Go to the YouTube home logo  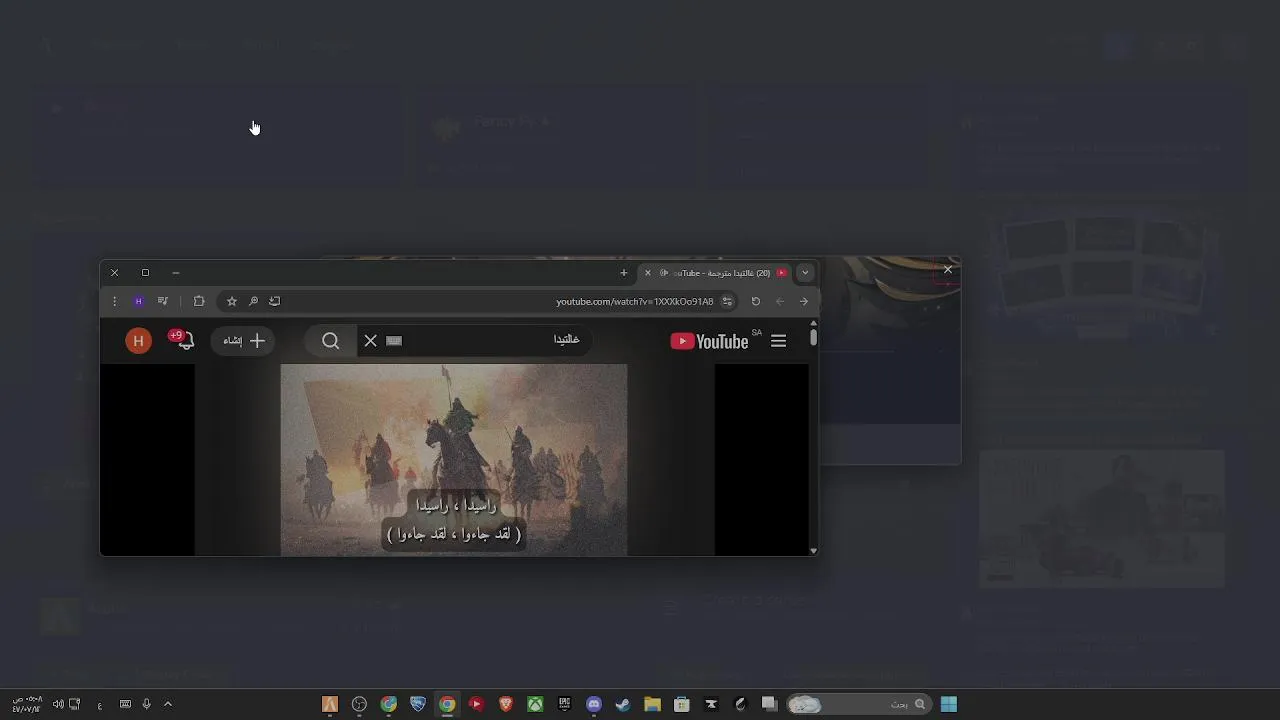[x=709, y=341]
